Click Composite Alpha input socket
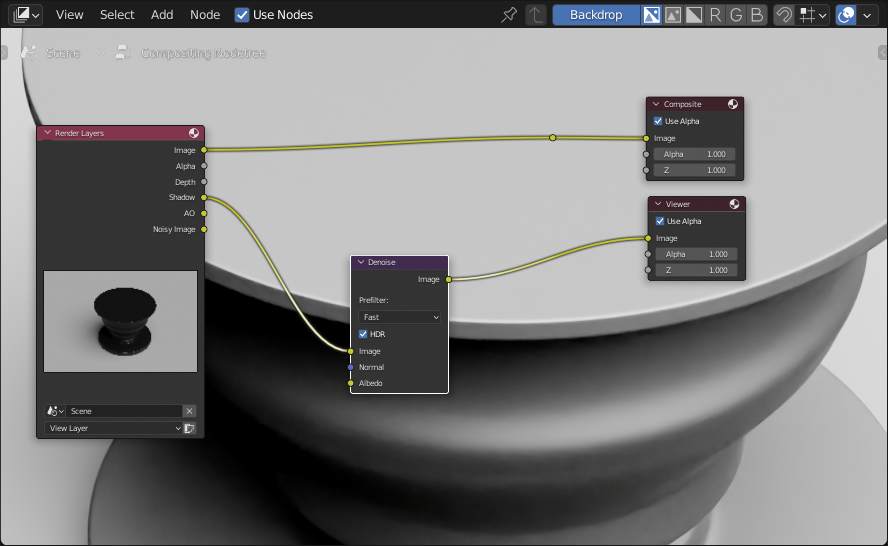Viewport: 888px width, 546px height. point(646,154)
